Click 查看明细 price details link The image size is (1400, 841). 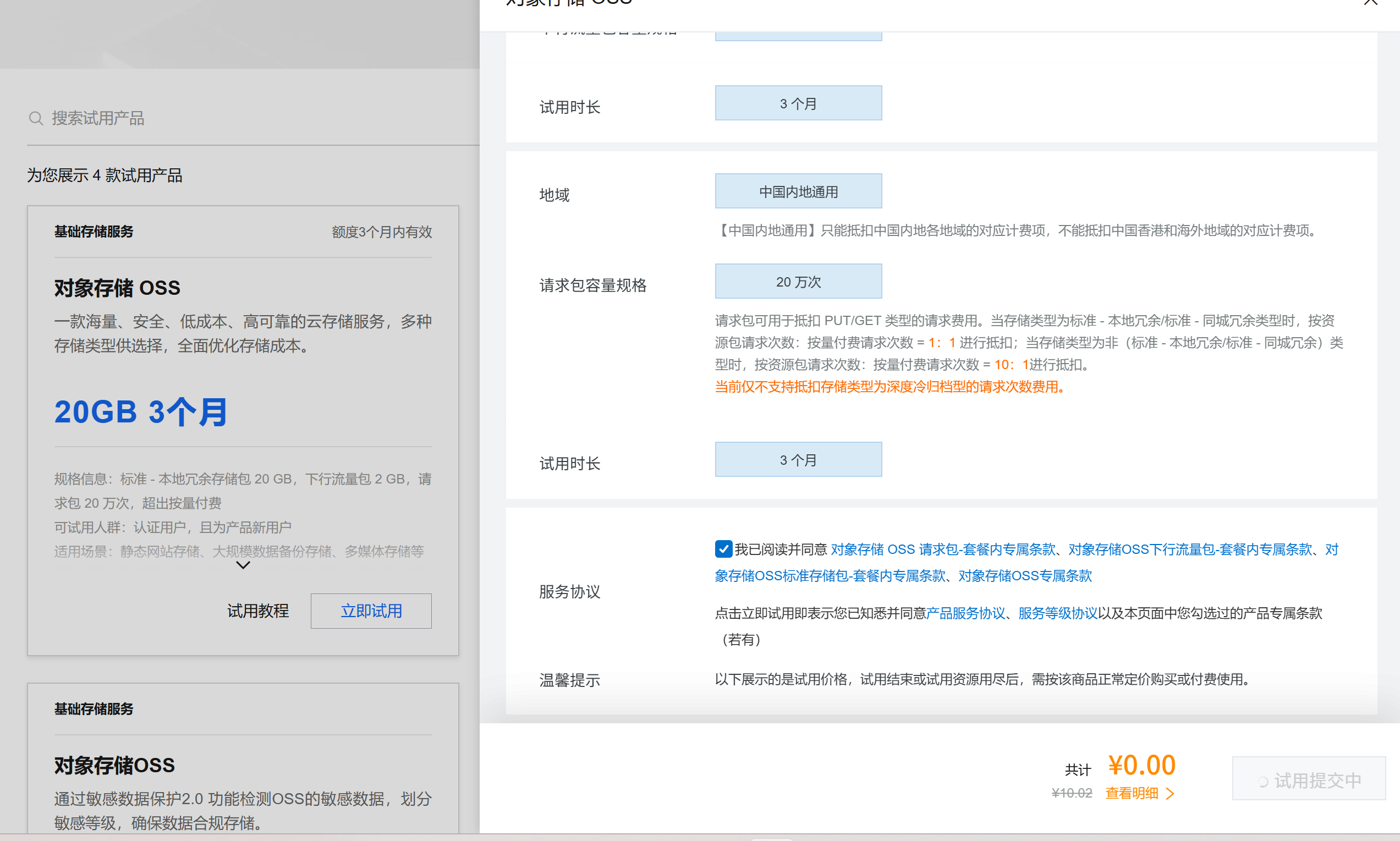pyautogui.click(x=1132, y=793)
